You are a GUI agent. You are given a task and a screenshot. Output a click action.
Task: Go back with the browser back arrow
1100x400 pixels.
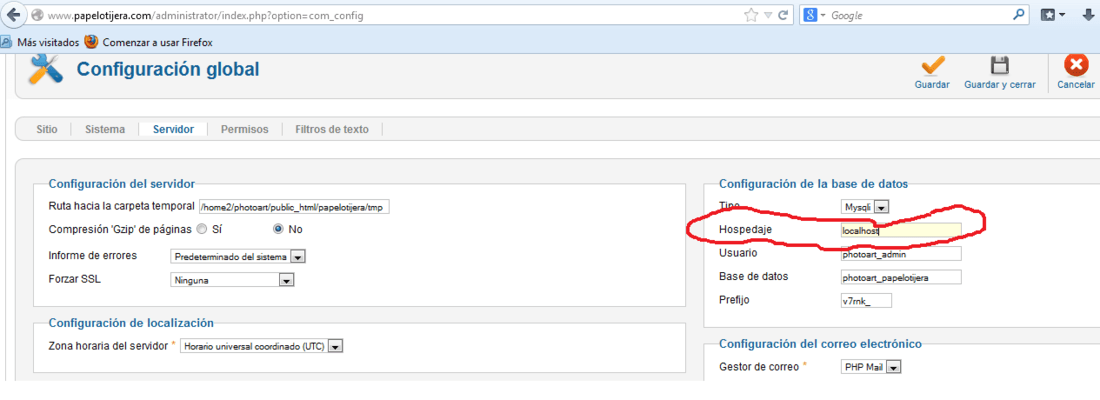click(x=13, y=15)
